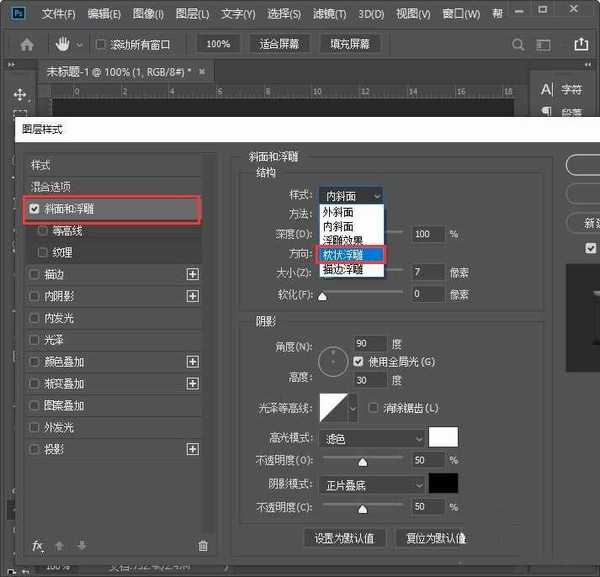Click the search magnifier icon
The height and width of the screenshot is (577, 600).
click(517, 45)
